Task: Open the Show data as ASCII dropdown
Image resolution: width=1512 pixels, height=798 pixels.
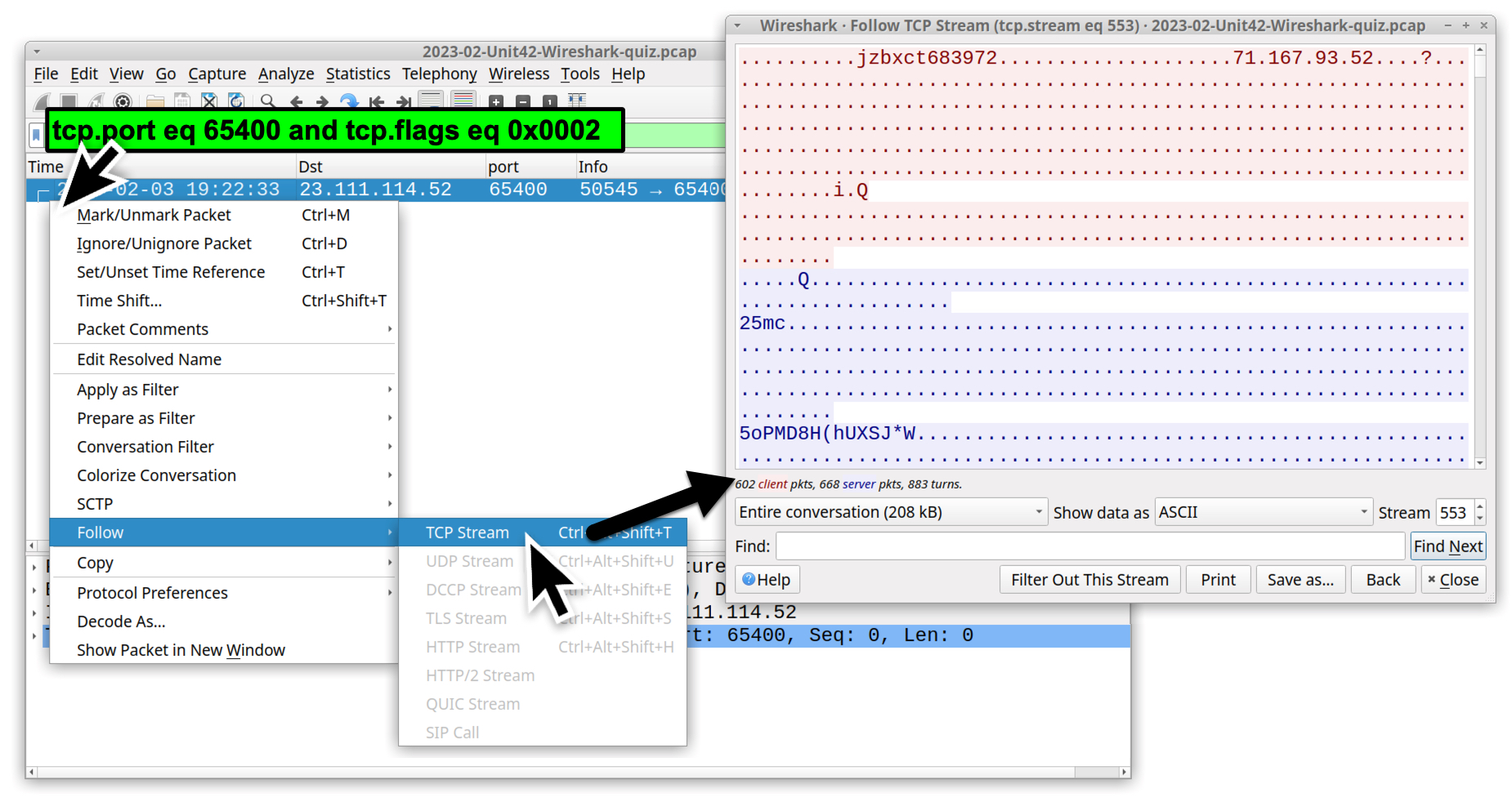Action: (1263, 512)
